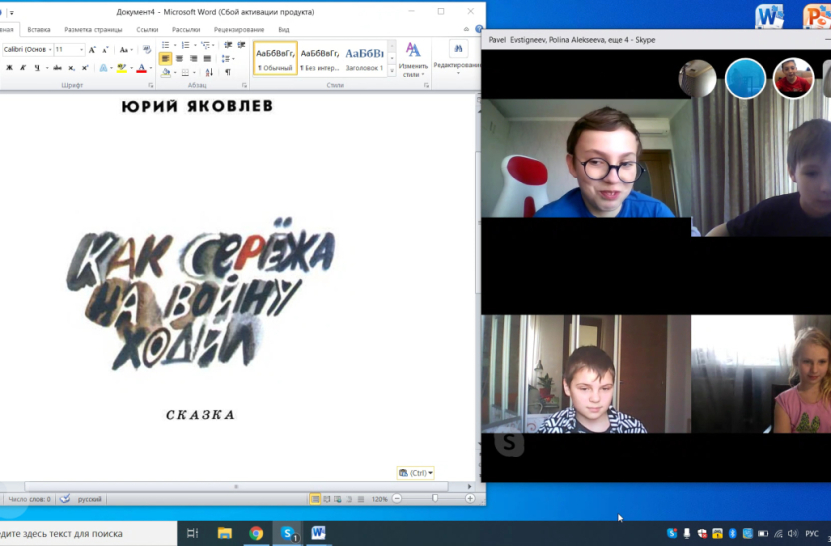Click zoom in plus button
The height and width of the screenshot is (546, 831).
pos(470,499)
